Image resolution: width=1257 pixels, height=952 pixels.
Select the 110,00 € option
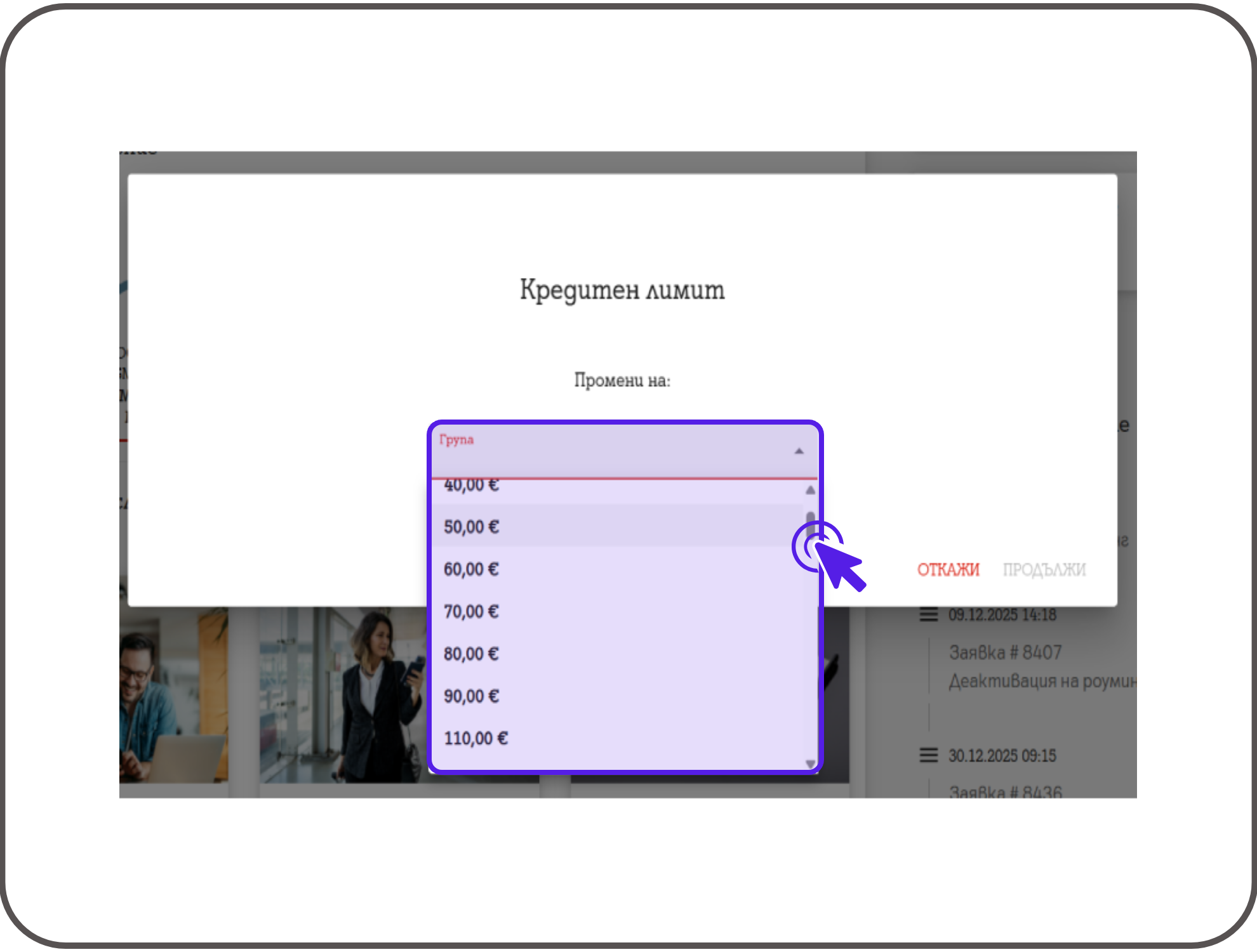click(x=476, y=738)
